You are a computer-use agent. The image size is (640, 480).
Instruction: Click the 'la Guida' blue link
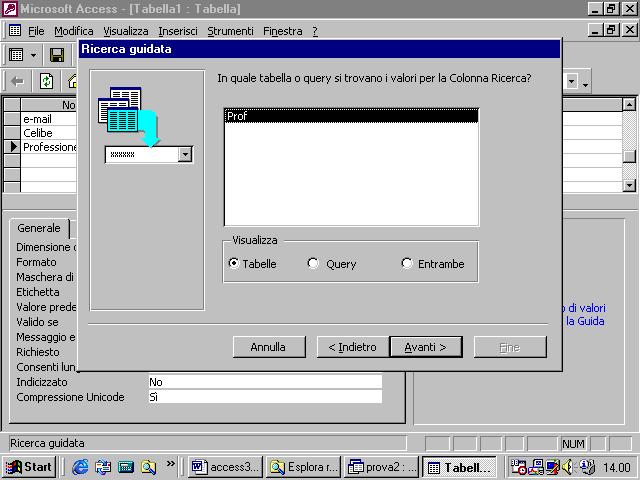tap(585, 321)
